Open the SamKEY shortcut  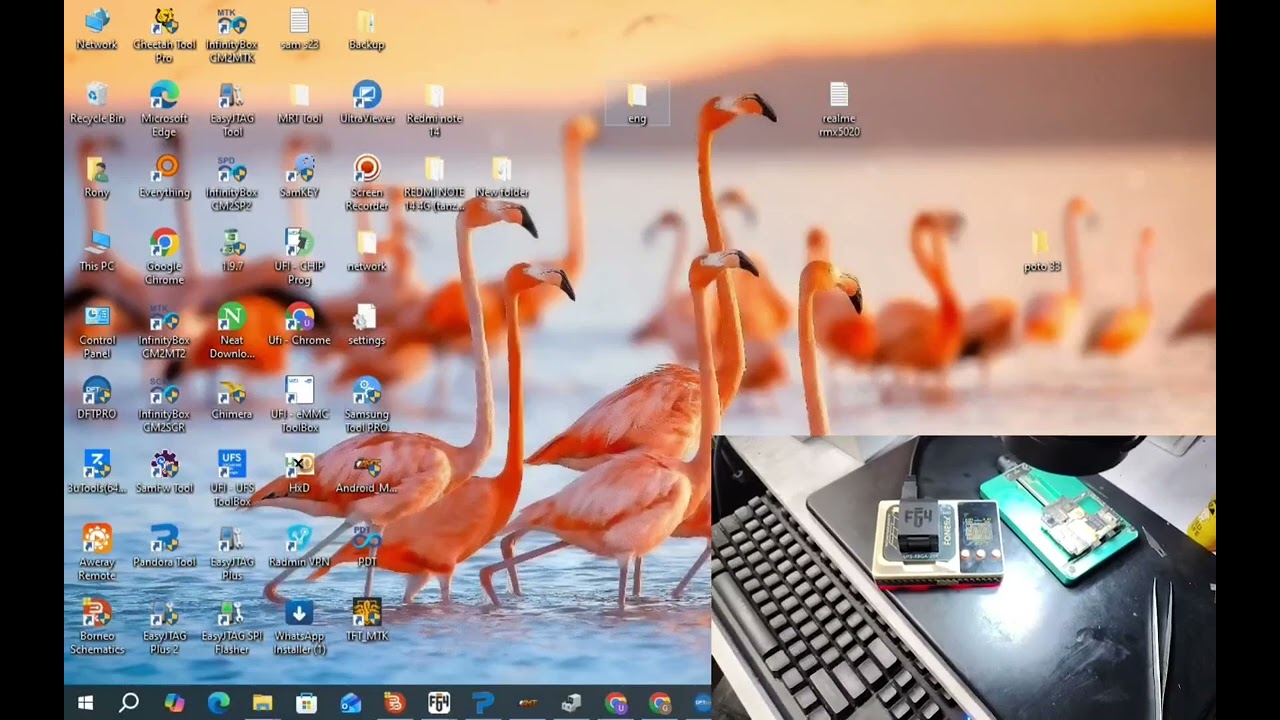tap(299, 177)
